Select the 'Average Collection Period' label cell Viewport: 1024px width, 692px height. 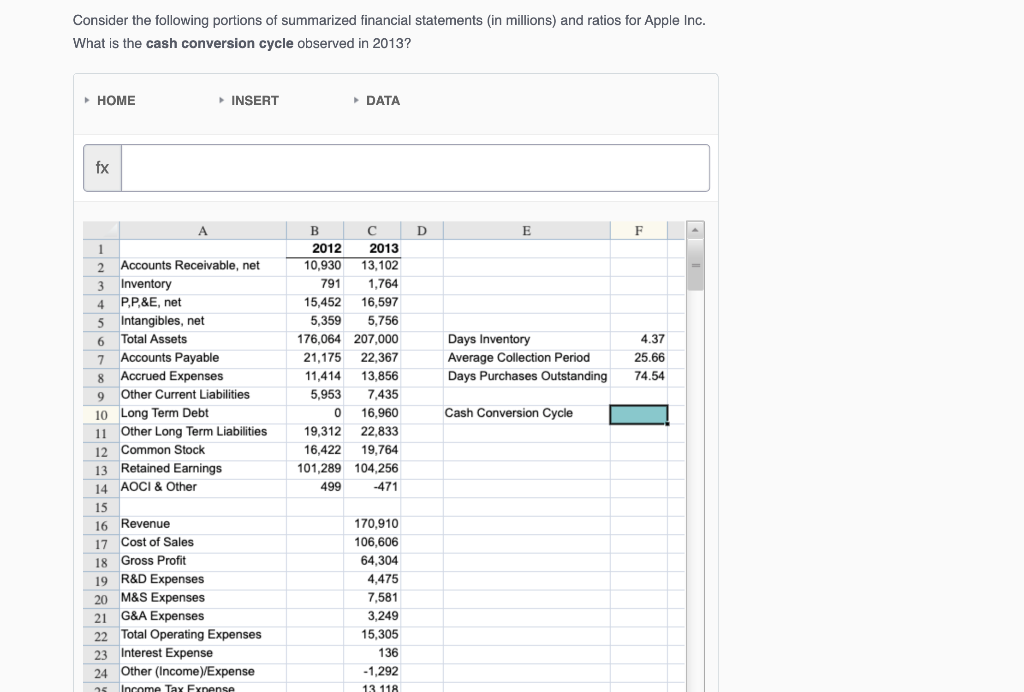tap(526, 358)
